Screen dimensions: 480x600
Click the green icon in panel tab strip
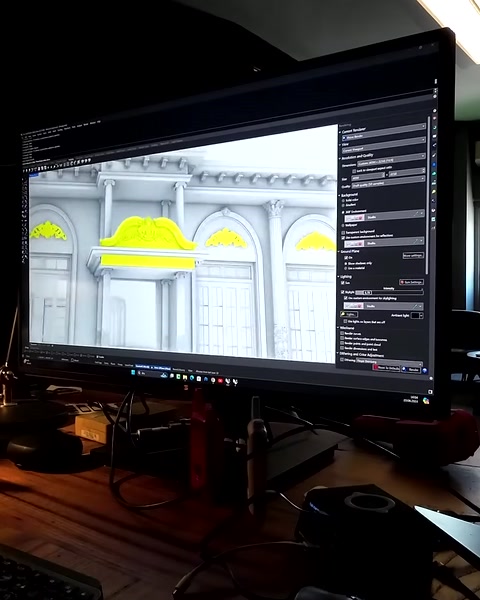(x=434, y=174)
